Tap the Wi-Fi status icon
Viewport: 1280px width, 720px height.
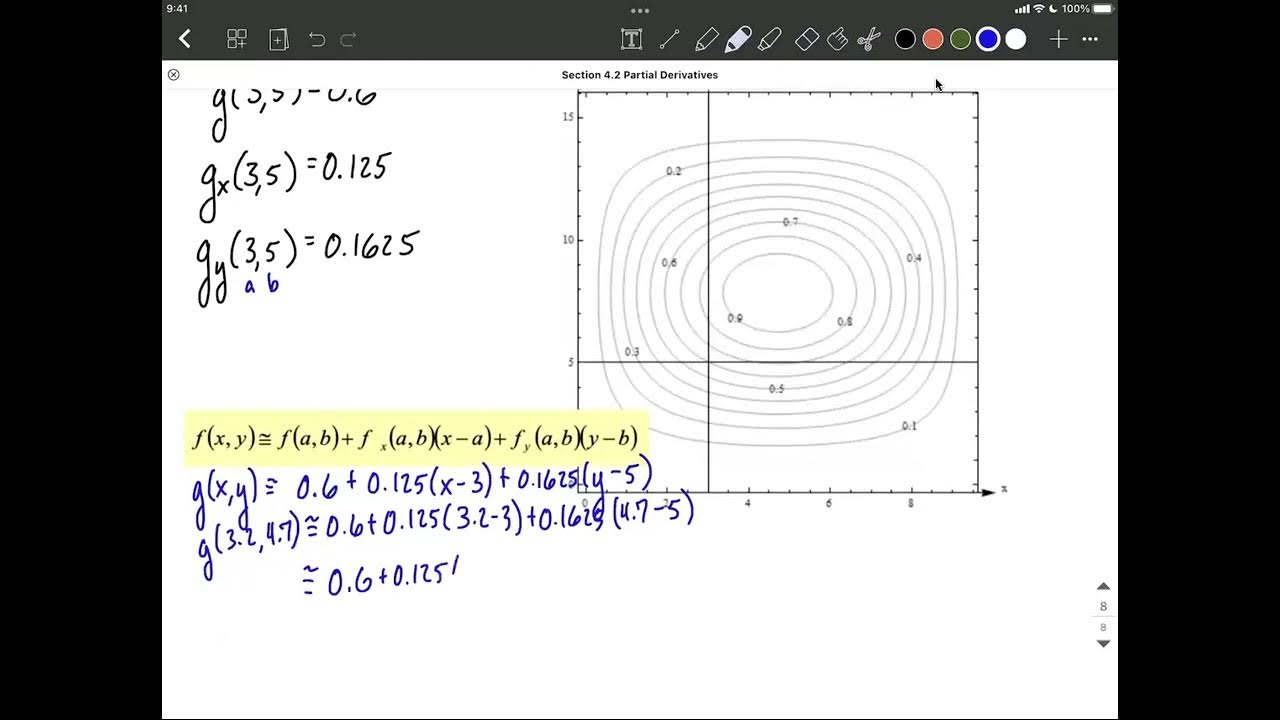(1038, 9)
